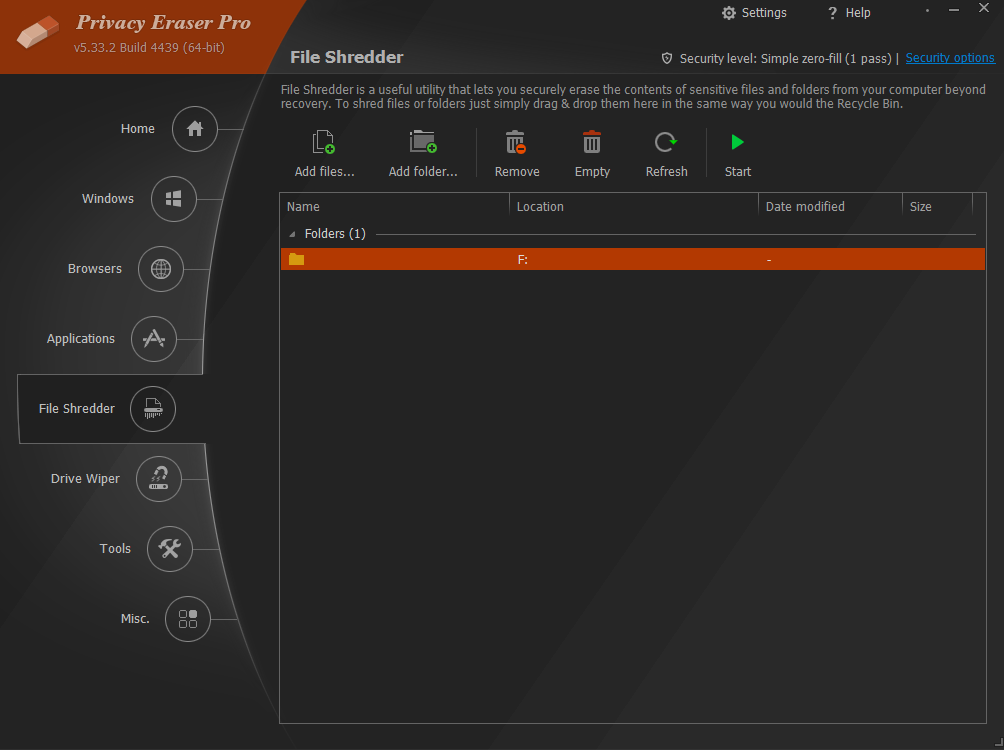Click the 'F:' location cell
This screenshot has width=1004, height=750.
pos(522,259)
